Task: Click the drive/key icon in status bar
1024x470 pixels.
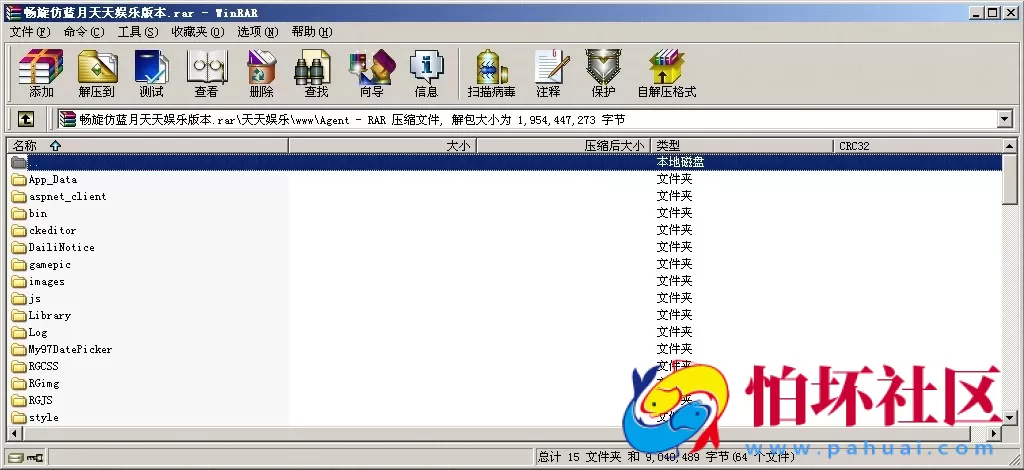Action: 25,456
